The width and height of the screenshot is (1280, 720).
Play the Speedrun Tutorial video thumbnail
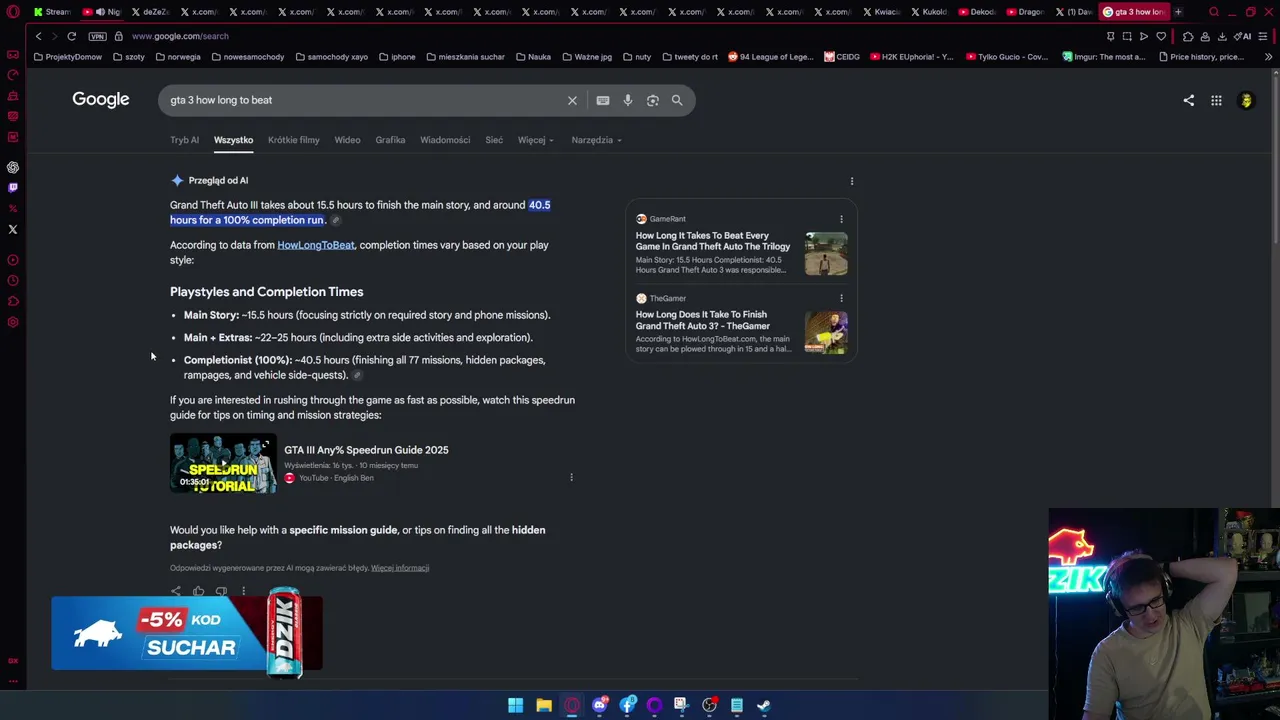[223, 463]
